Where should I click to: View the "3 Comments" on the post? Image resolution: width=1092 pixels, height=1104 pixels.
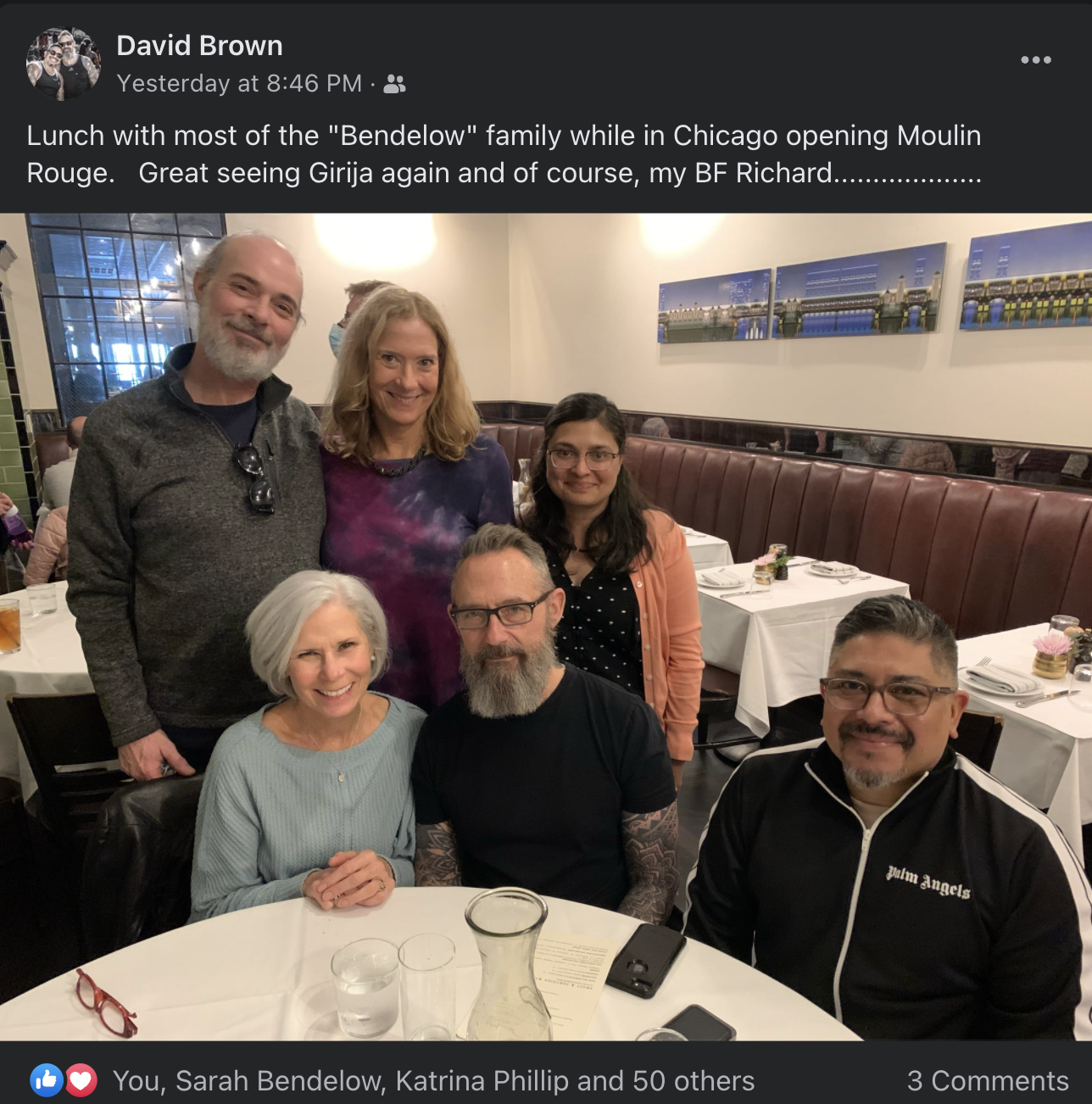tap(988, 1080)
